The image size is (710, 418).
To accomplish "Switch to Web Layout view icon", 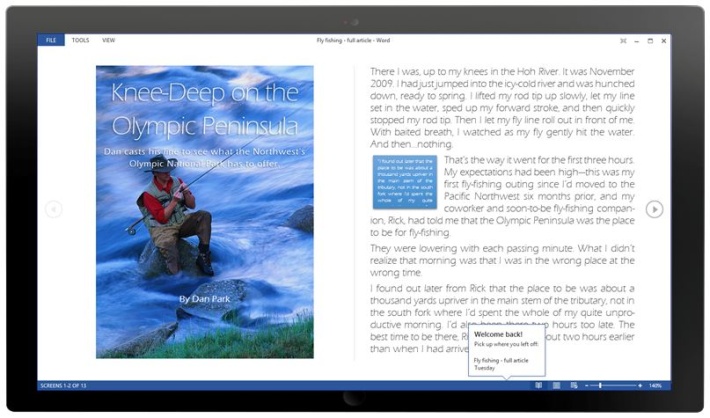I will pos(574,385).
